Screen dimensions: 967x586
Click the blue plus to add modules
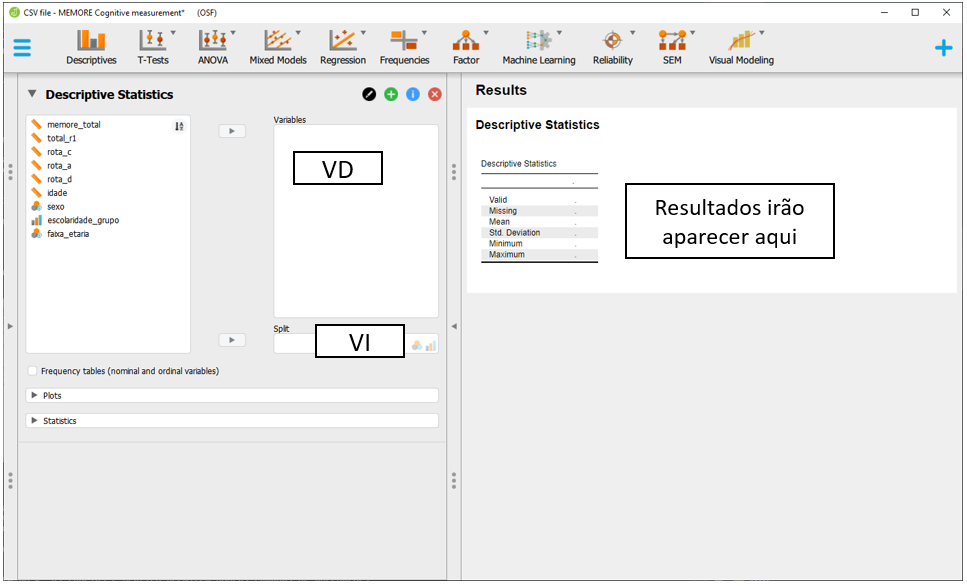tap(942, 47)
